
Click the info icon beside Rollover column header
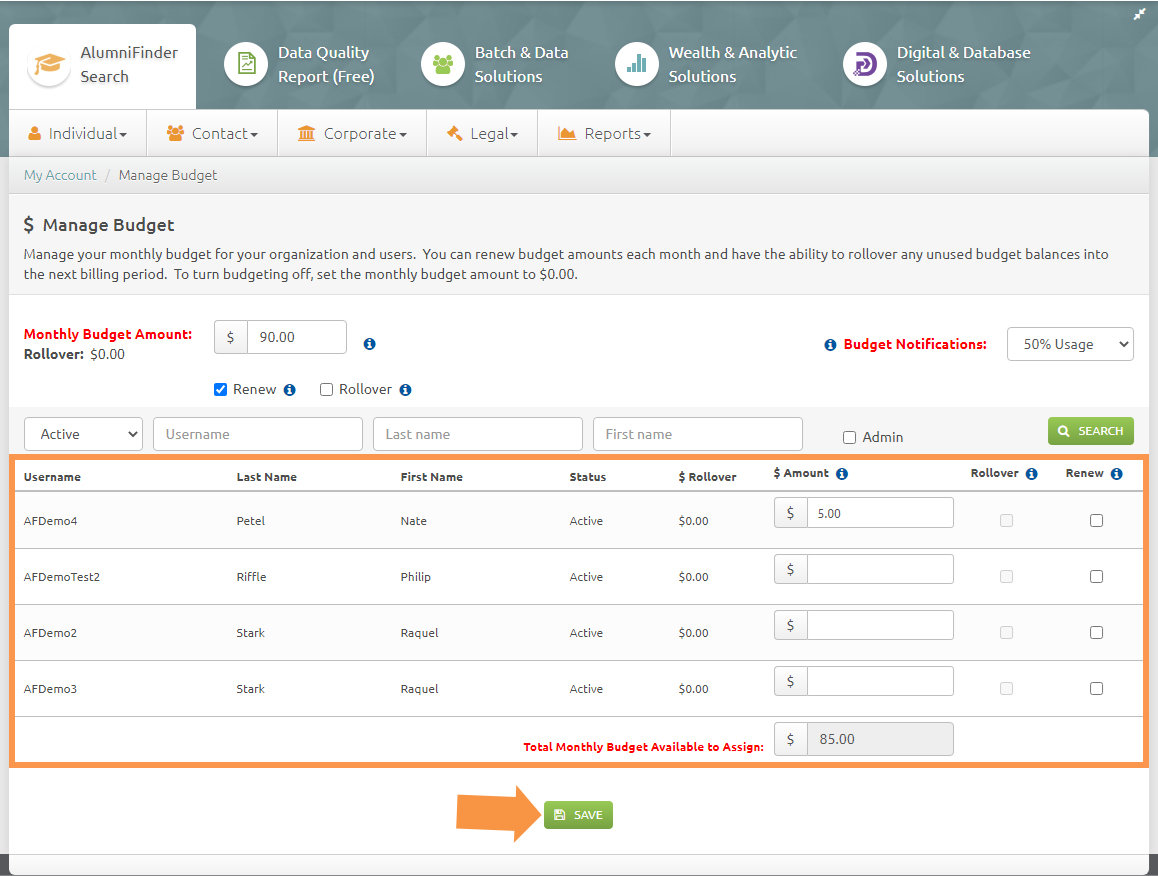click(1032, 474)
